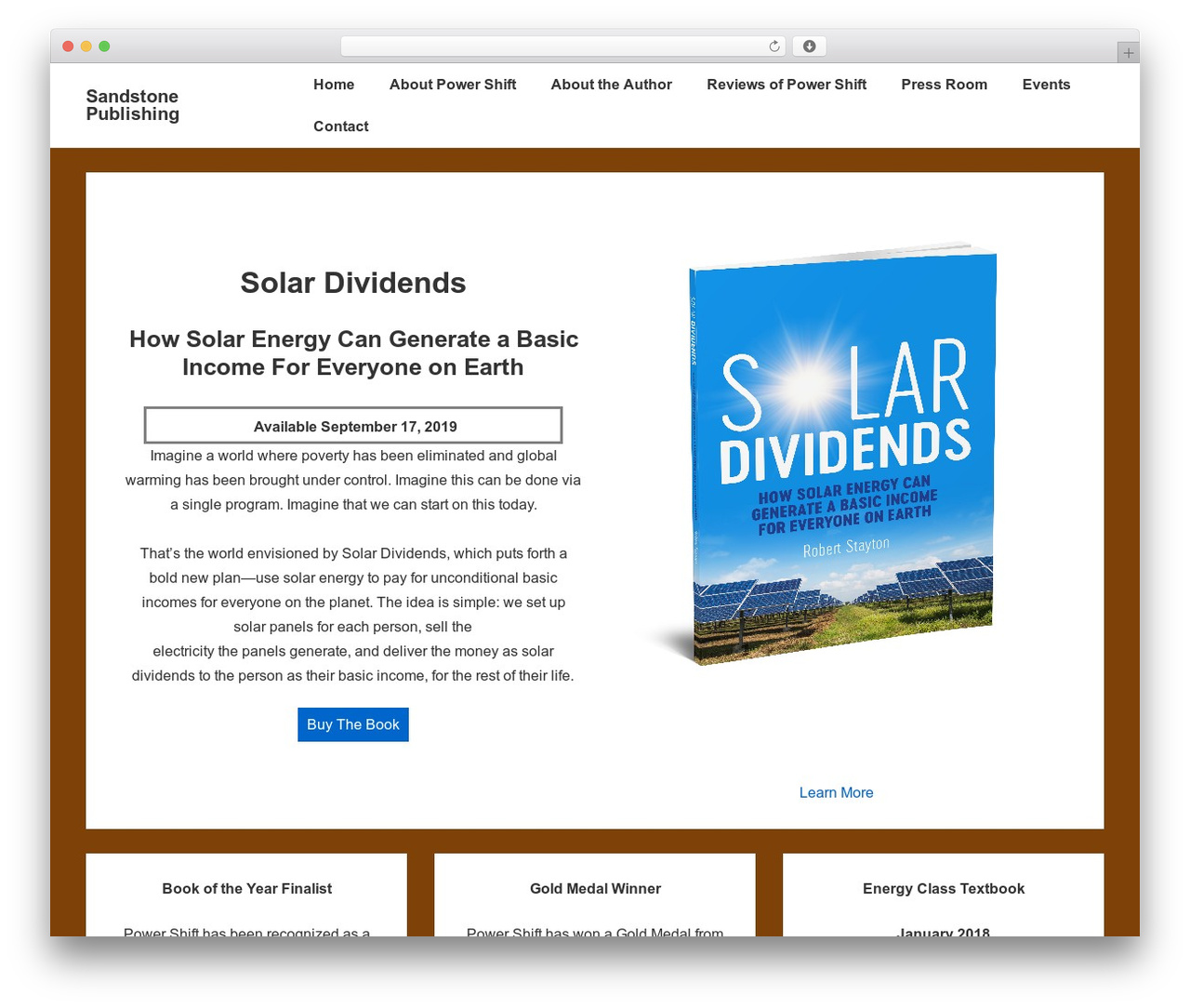Visit the Press Room page
The image size is (1190, 1008).
tap(944, 85)
